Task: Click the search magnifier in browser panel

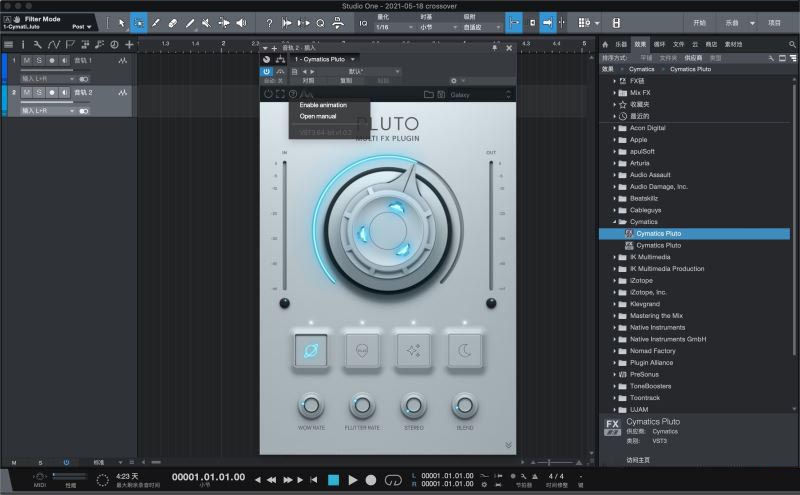Action: click(x=792, y=44)
